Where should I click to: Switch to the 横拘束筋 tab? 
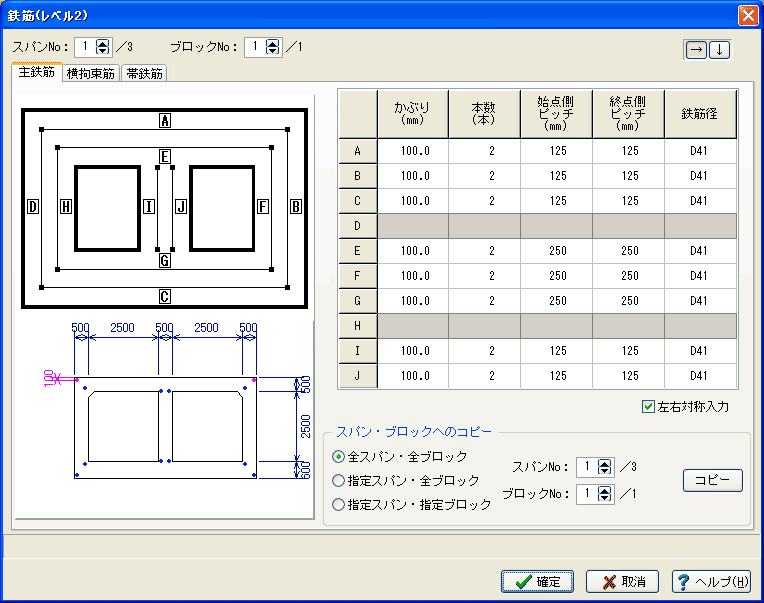click(x=91, y=74)
